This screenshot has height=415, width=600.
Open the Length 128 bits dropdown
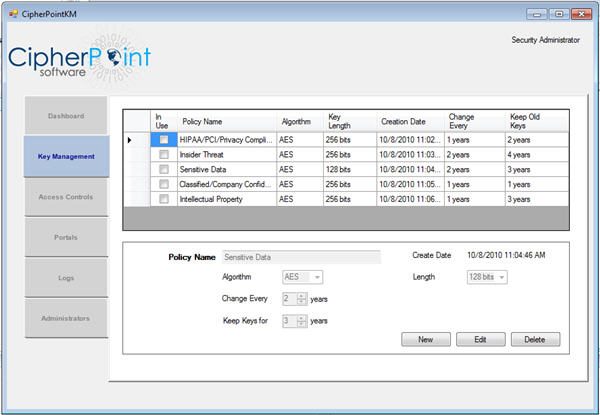pyautogui.click(x=502, y=277)
